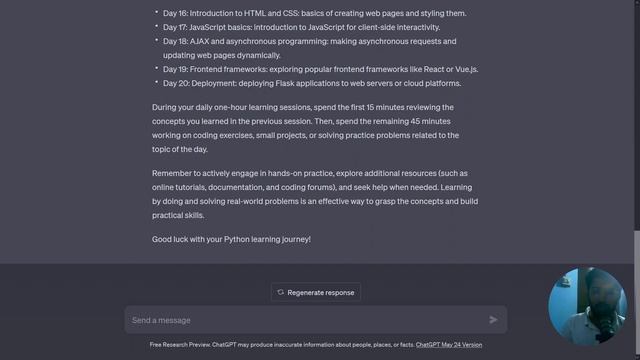
Task: Click the Good luck with your Python line
Action: point(231,239)
